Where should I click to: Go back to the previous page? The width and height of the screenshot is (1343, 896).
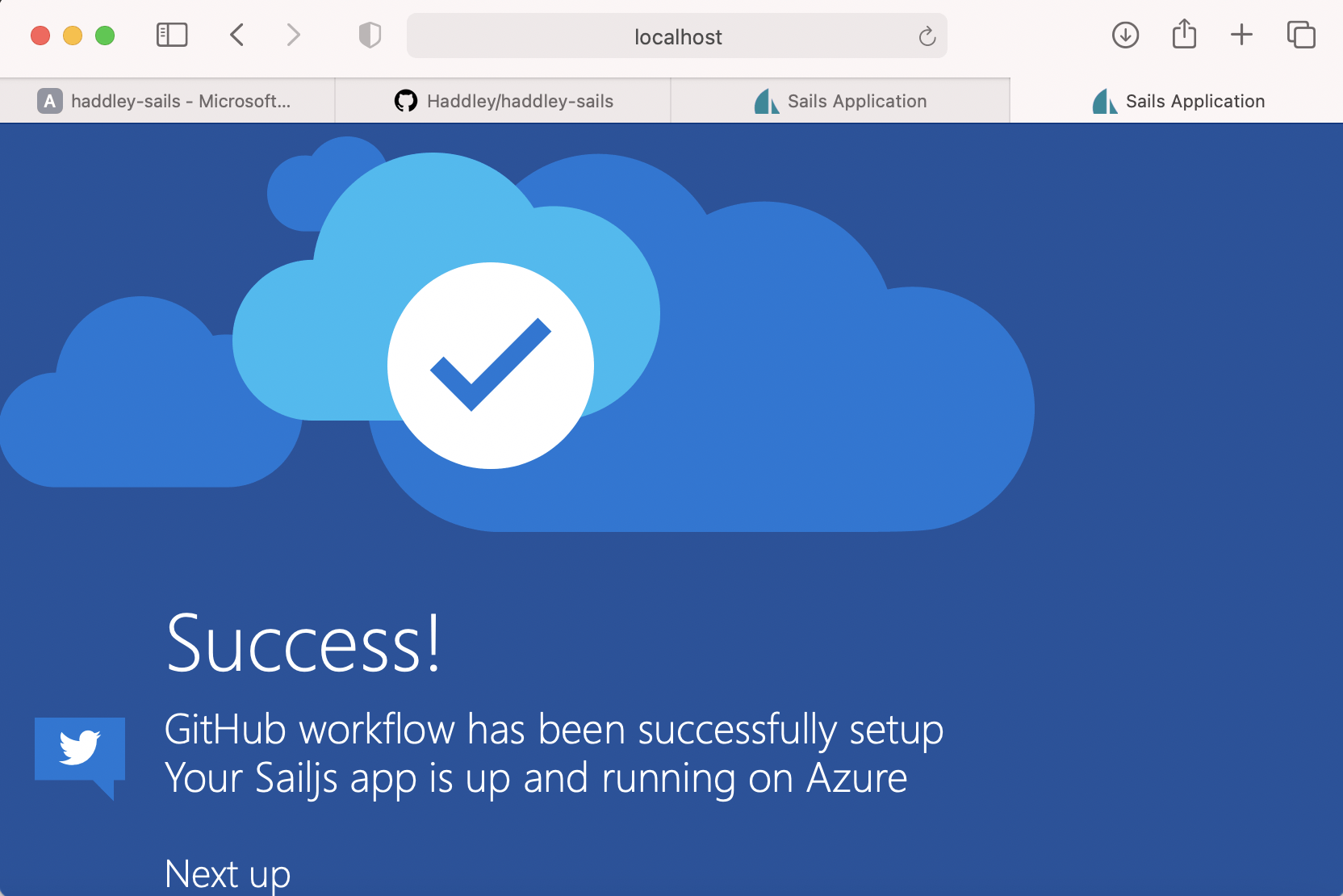point(236,36)
